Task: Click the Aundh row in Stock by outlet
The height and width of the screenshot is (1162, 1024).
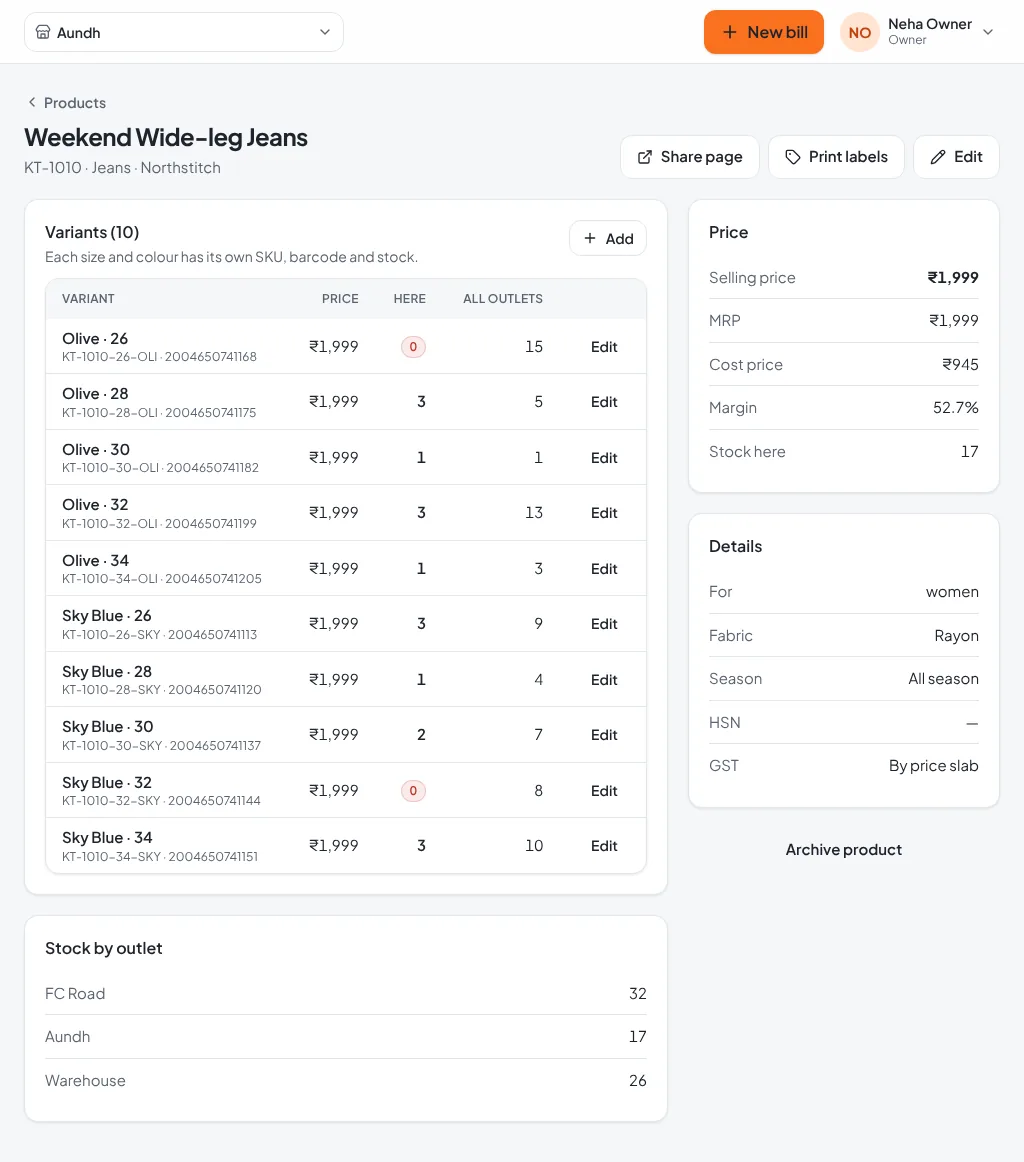Action: point(345,1037)
